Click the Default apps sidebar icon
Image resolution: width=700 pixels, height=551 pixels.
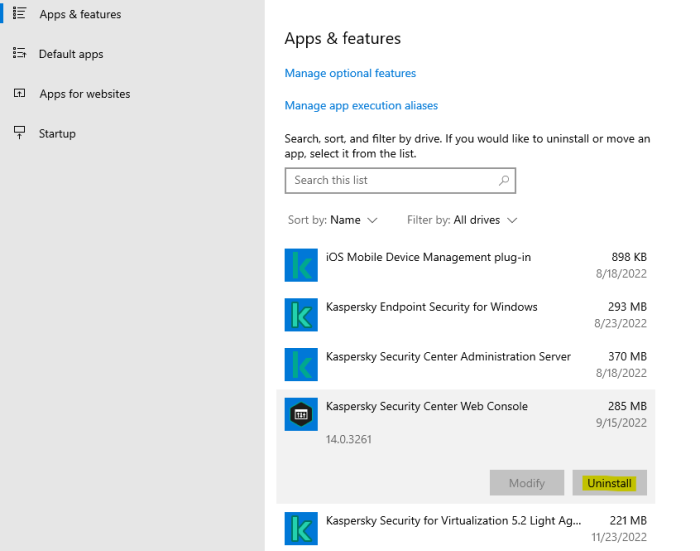pyautogui.click(x=19, y=54)
